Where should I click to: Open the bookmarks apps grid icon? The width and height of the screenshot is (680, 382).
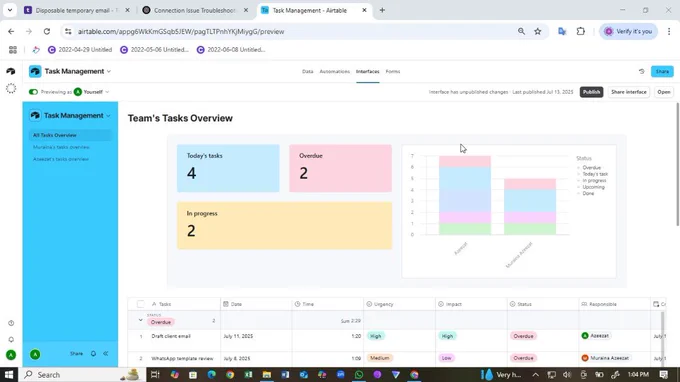[13, 50]
